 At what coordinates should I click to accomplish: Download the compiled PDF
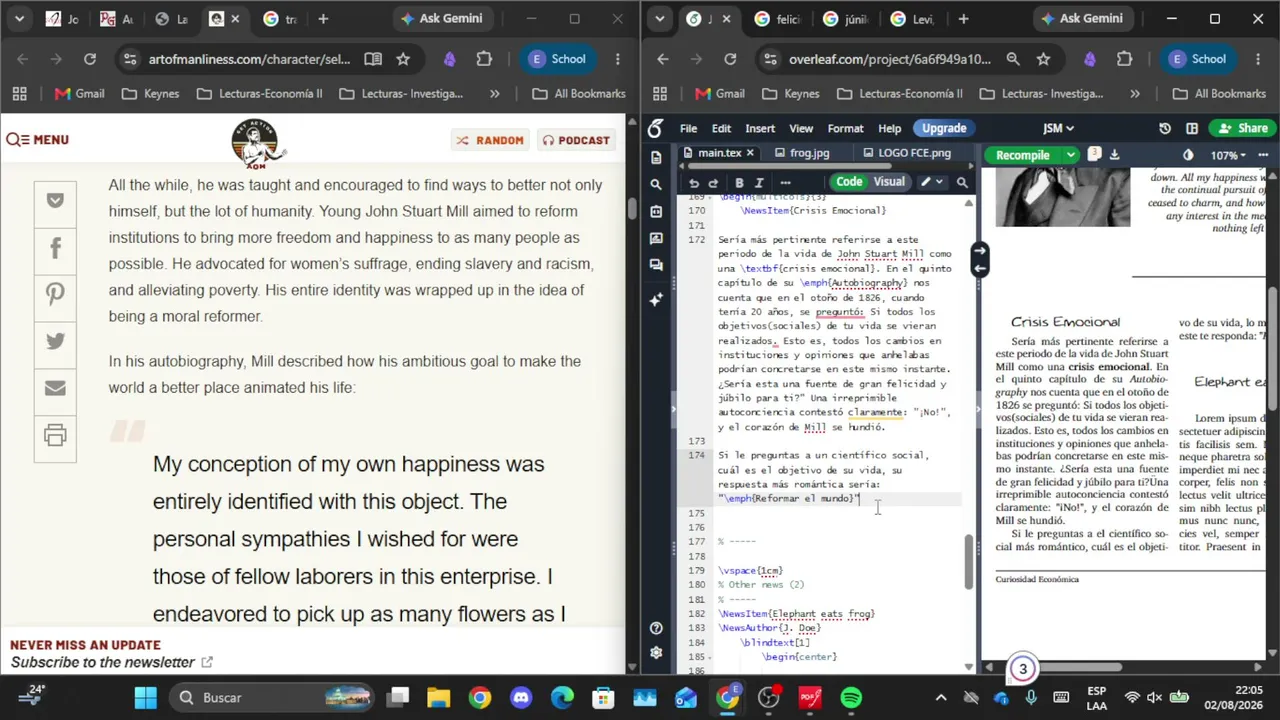coord(1115,155)
